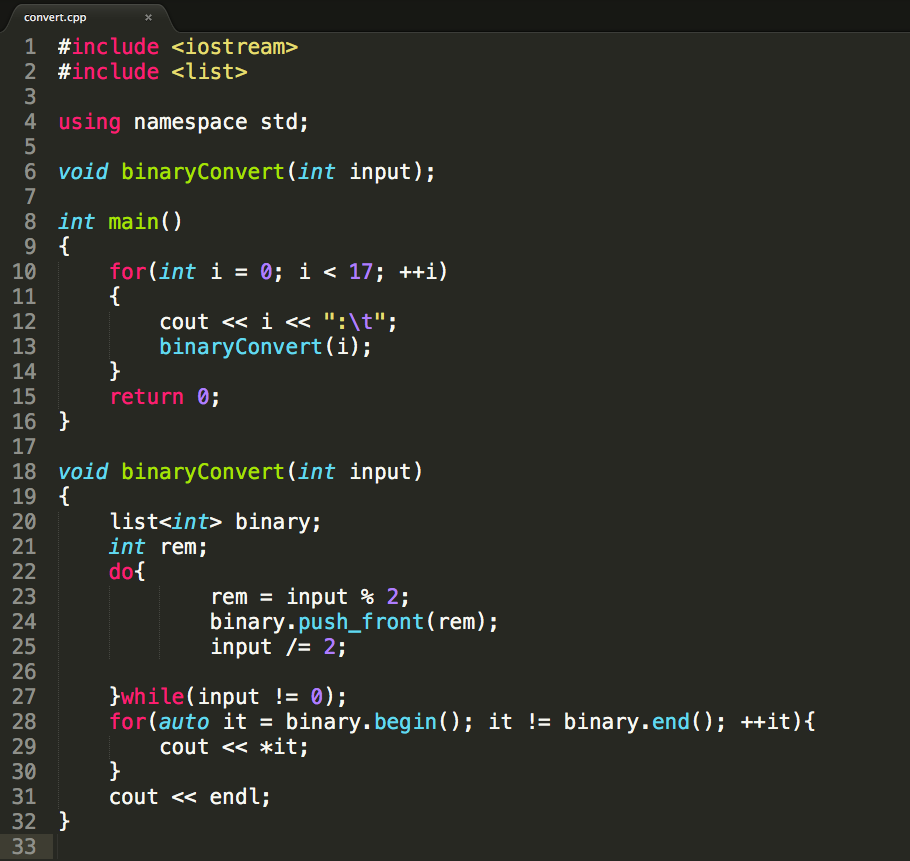910x861 pixels.
Task: Click opening brace on line 9
Action: (x=64, y=247)
